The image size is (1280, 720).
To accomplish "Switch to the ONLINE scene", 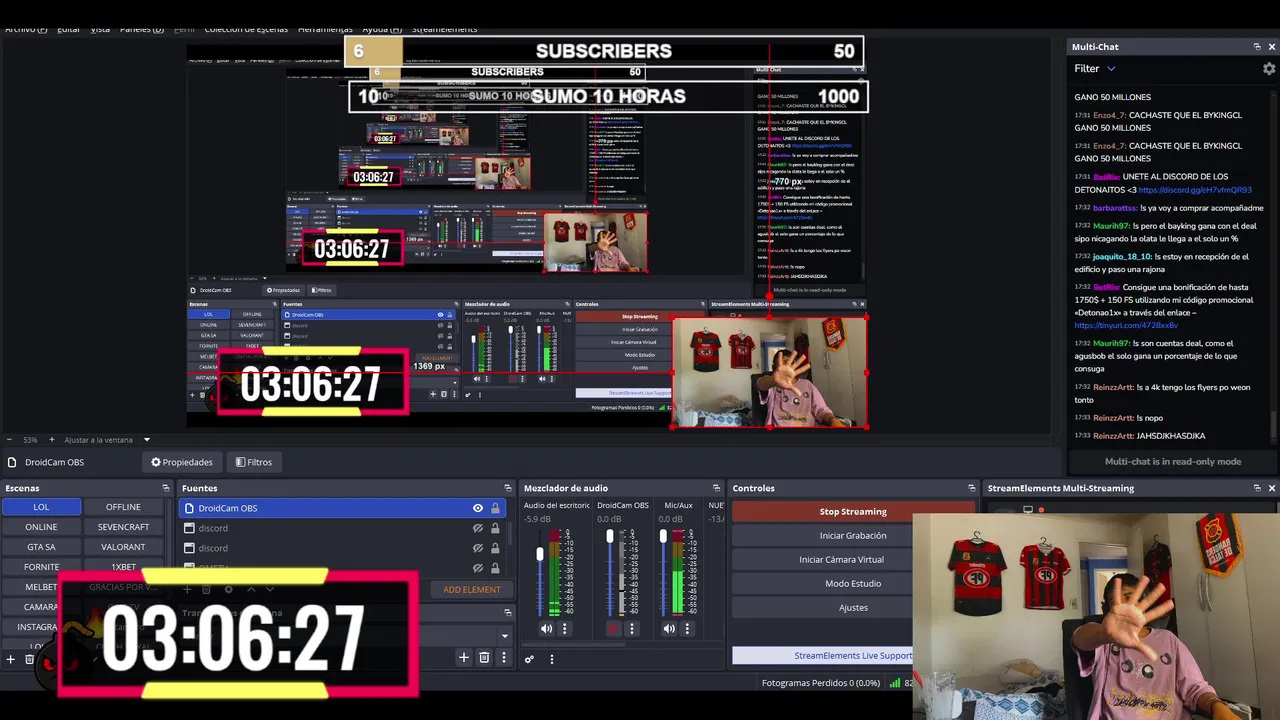I will (41, 527).
